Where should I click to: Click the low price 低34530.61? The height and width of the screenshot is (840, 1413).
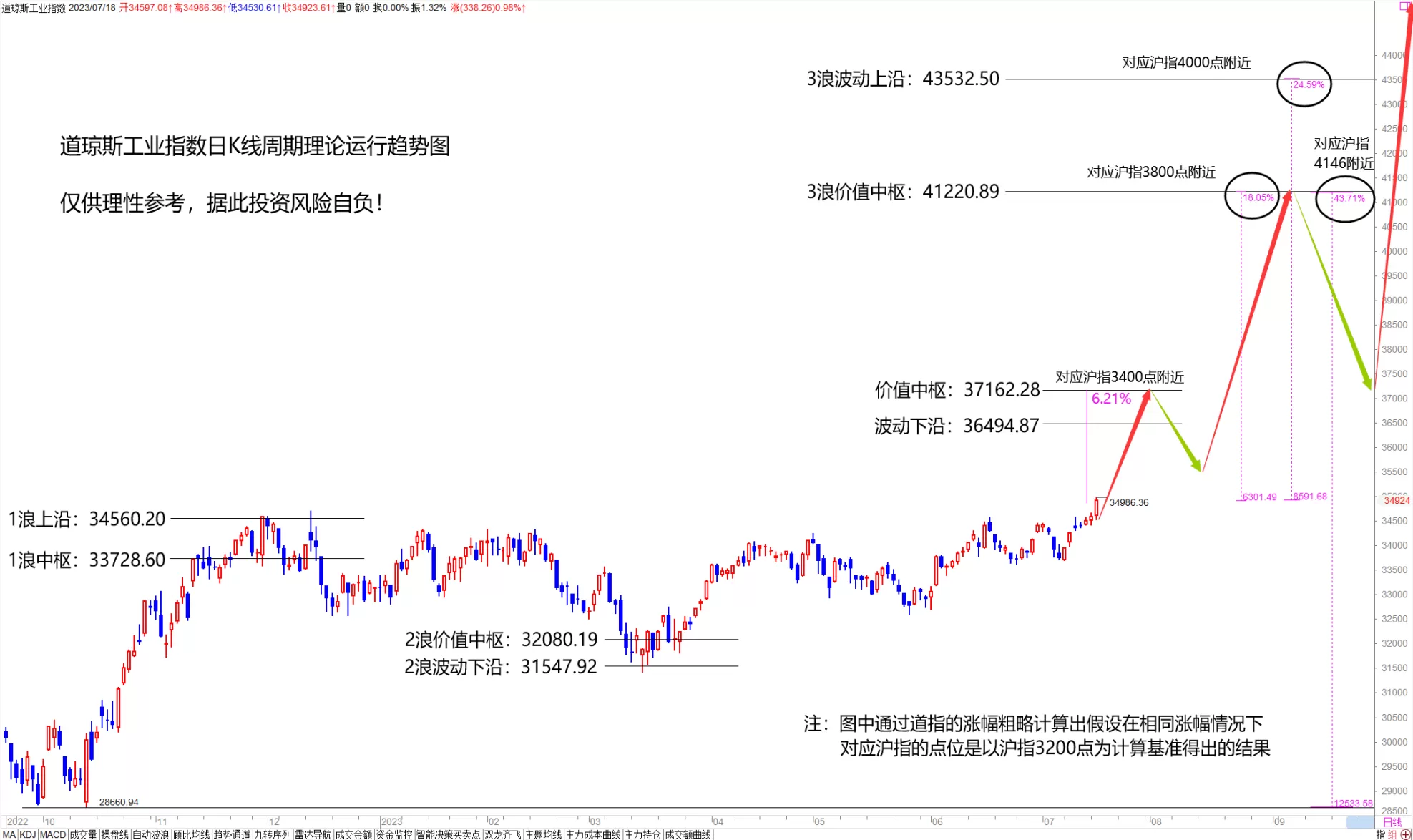click(x=254, y=8)
